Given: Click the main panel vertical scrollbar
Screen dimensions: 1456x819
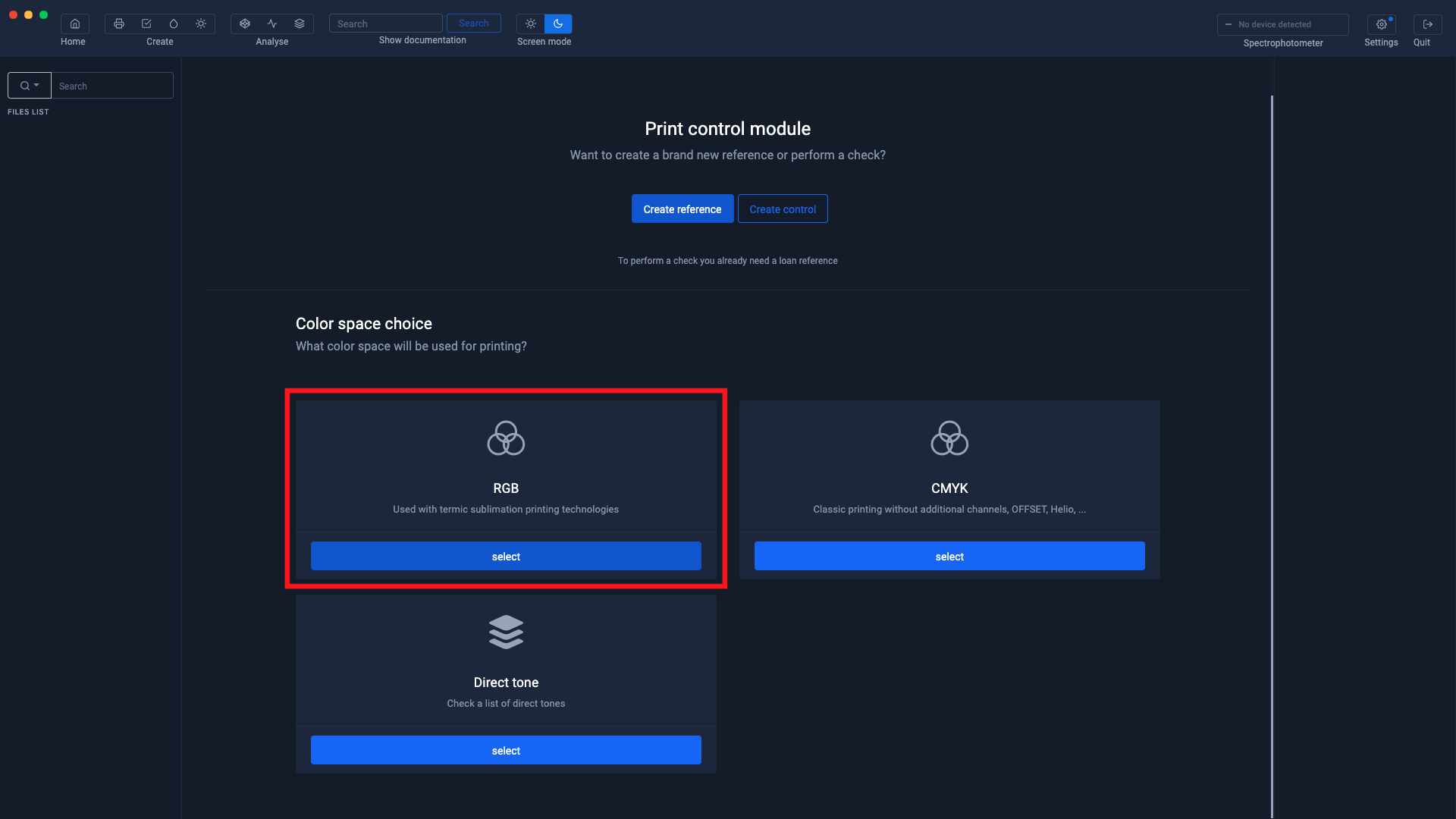Looking at the screenshot, I should [1272, 455].
